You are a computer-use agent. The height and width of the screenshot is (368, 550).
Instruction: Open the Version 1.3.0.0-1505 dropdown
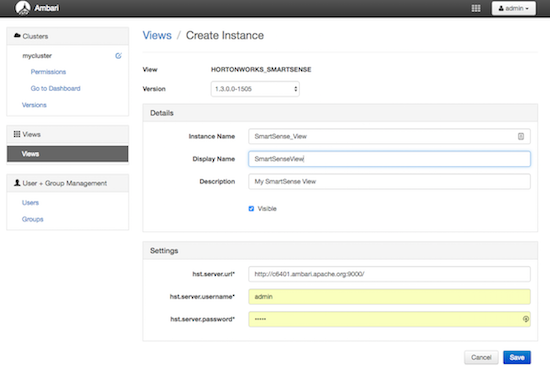coord(255,89)
